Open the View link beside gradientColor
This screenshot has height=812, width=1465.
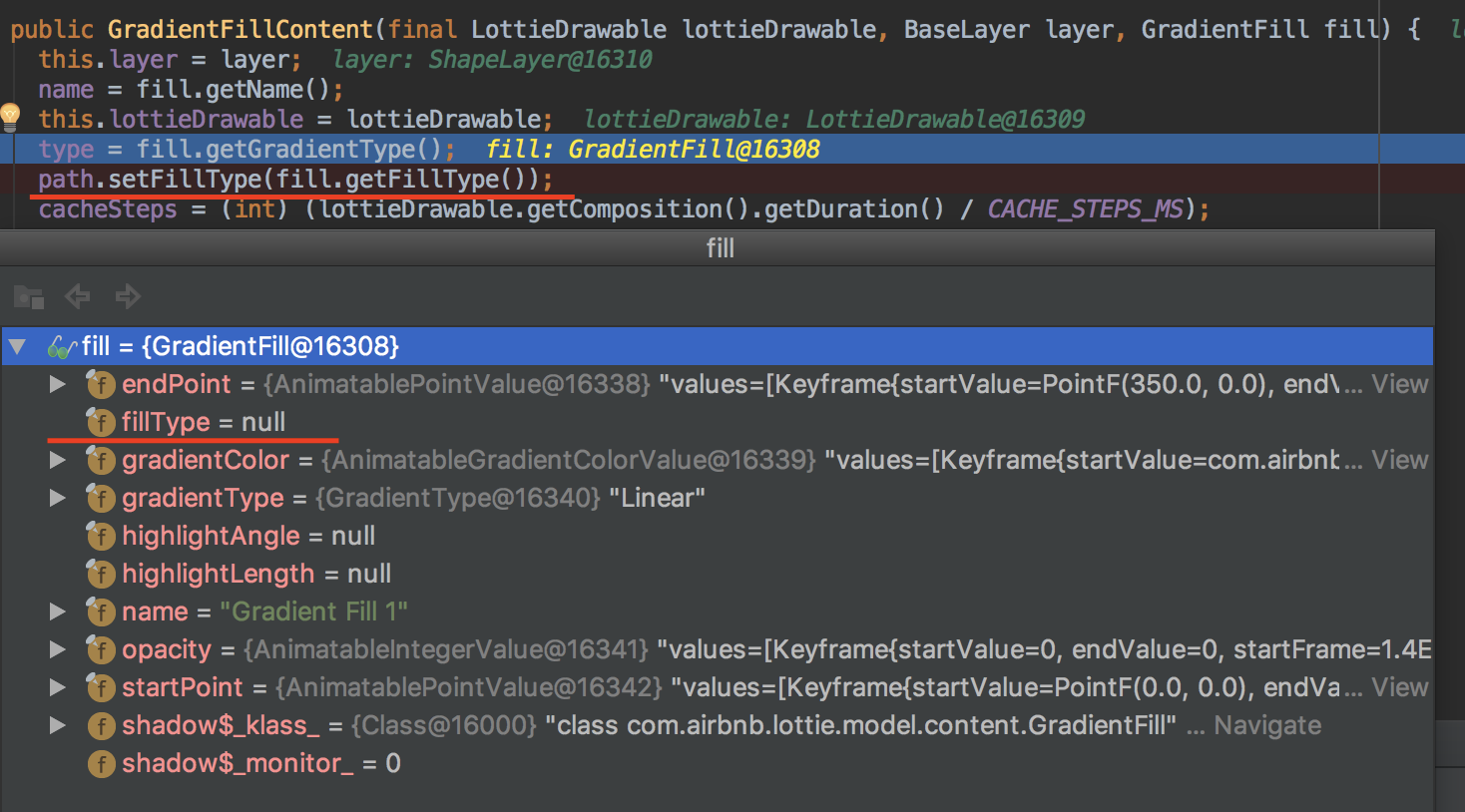pos(1400,460)
